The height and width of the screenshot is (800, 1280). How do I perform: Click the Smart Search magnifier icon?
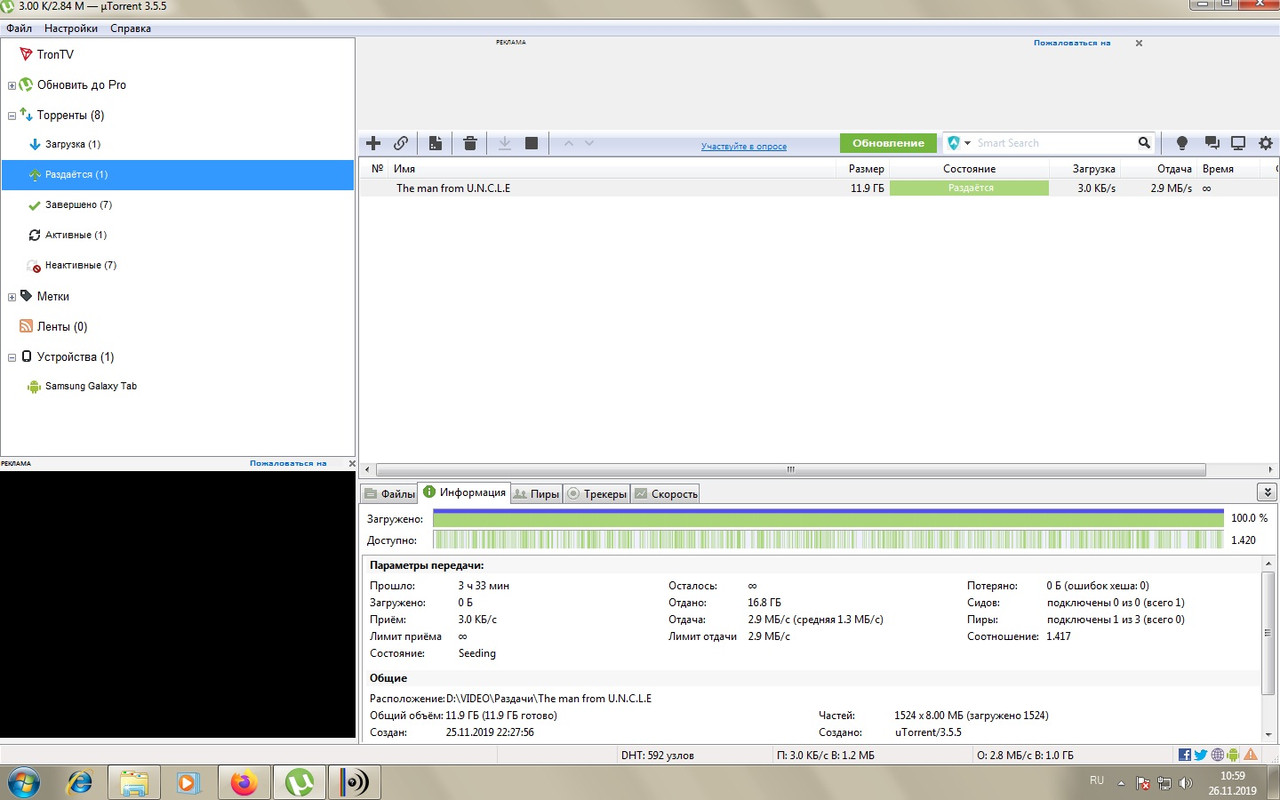pyautogui.click(x=1145, y=143)
